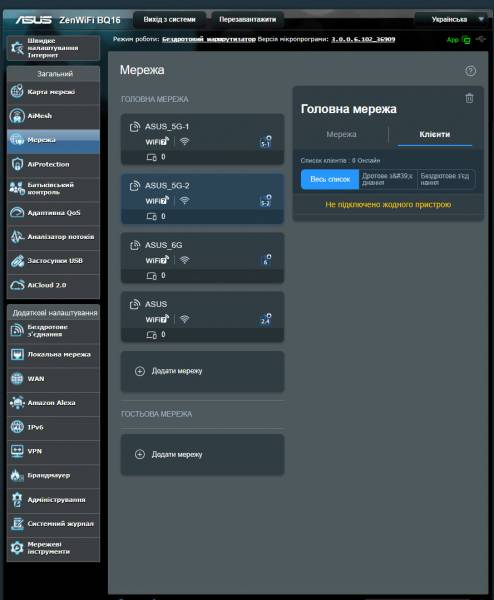
Task: Click the 2.4 band badge on ASUS
Action: pyautogui.click(x=266, y=319)
